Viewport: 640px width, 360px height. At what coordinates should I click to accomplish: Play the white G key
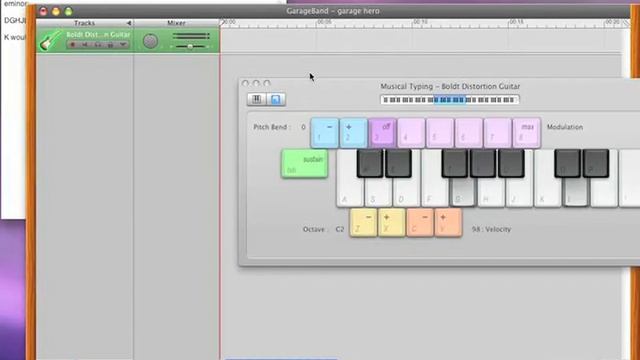[x=462, y=193]
